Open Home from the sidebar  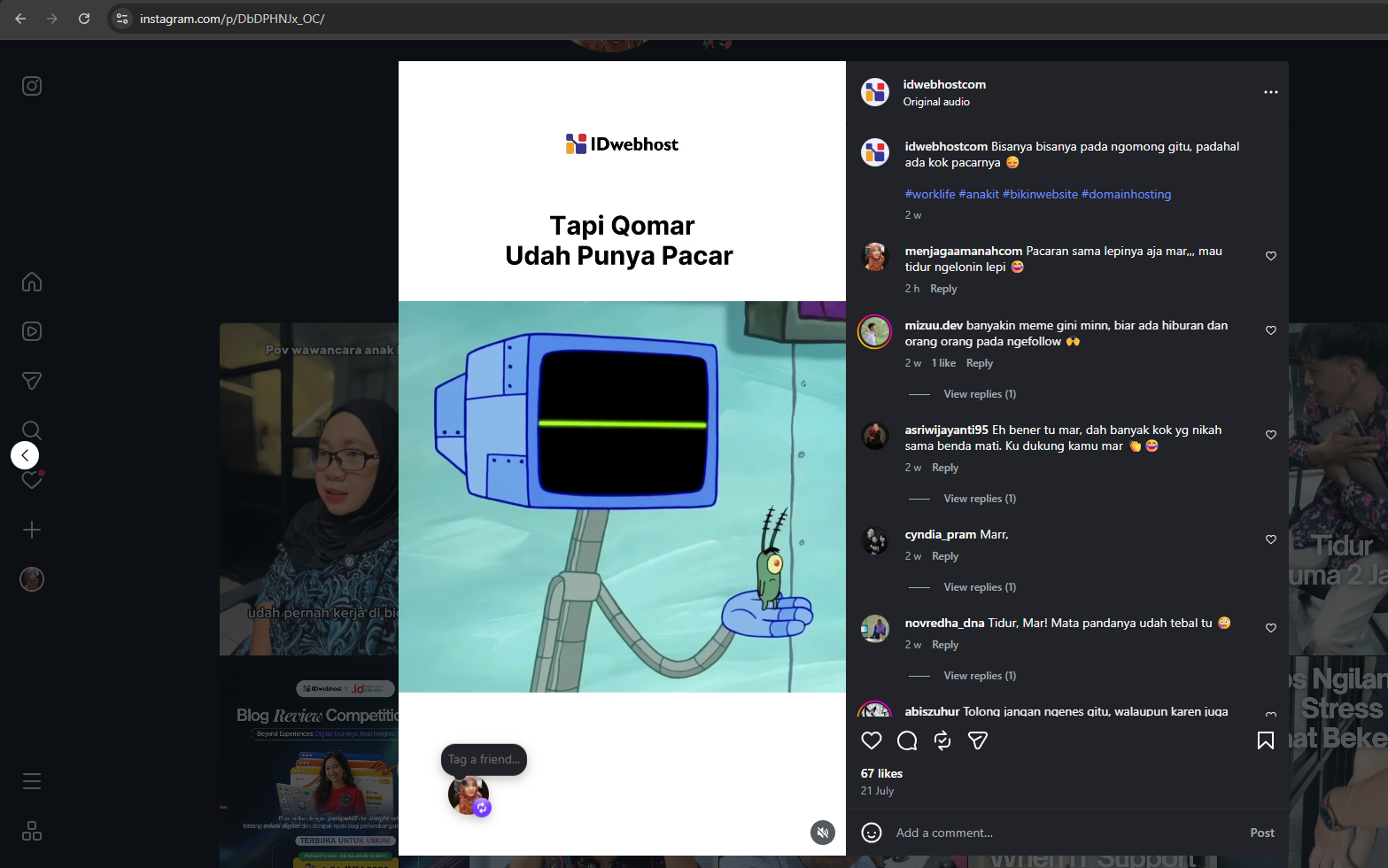[32, 282]
